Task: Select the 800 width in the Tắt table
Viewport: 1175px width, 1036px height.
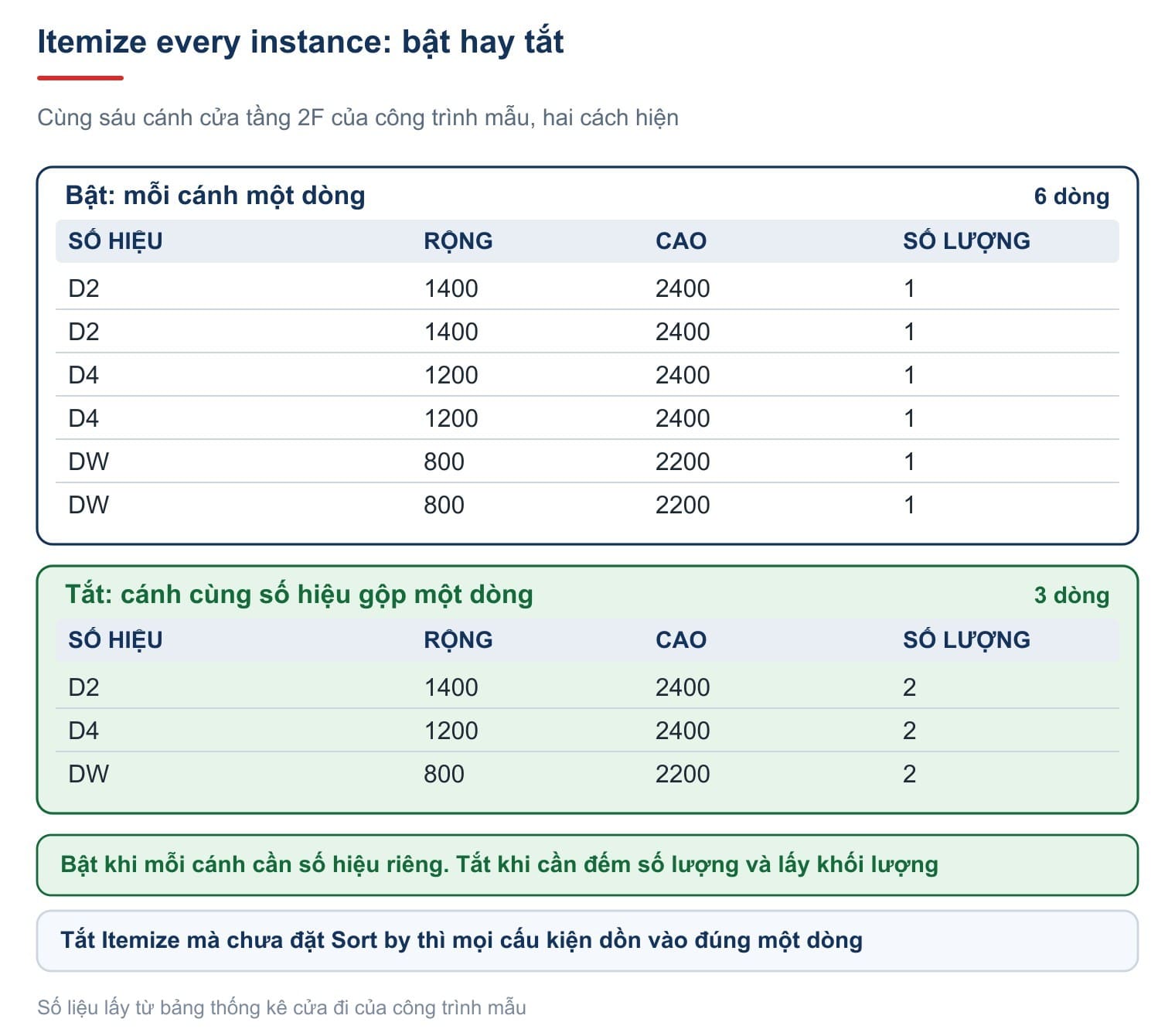Action: (444, 774)
